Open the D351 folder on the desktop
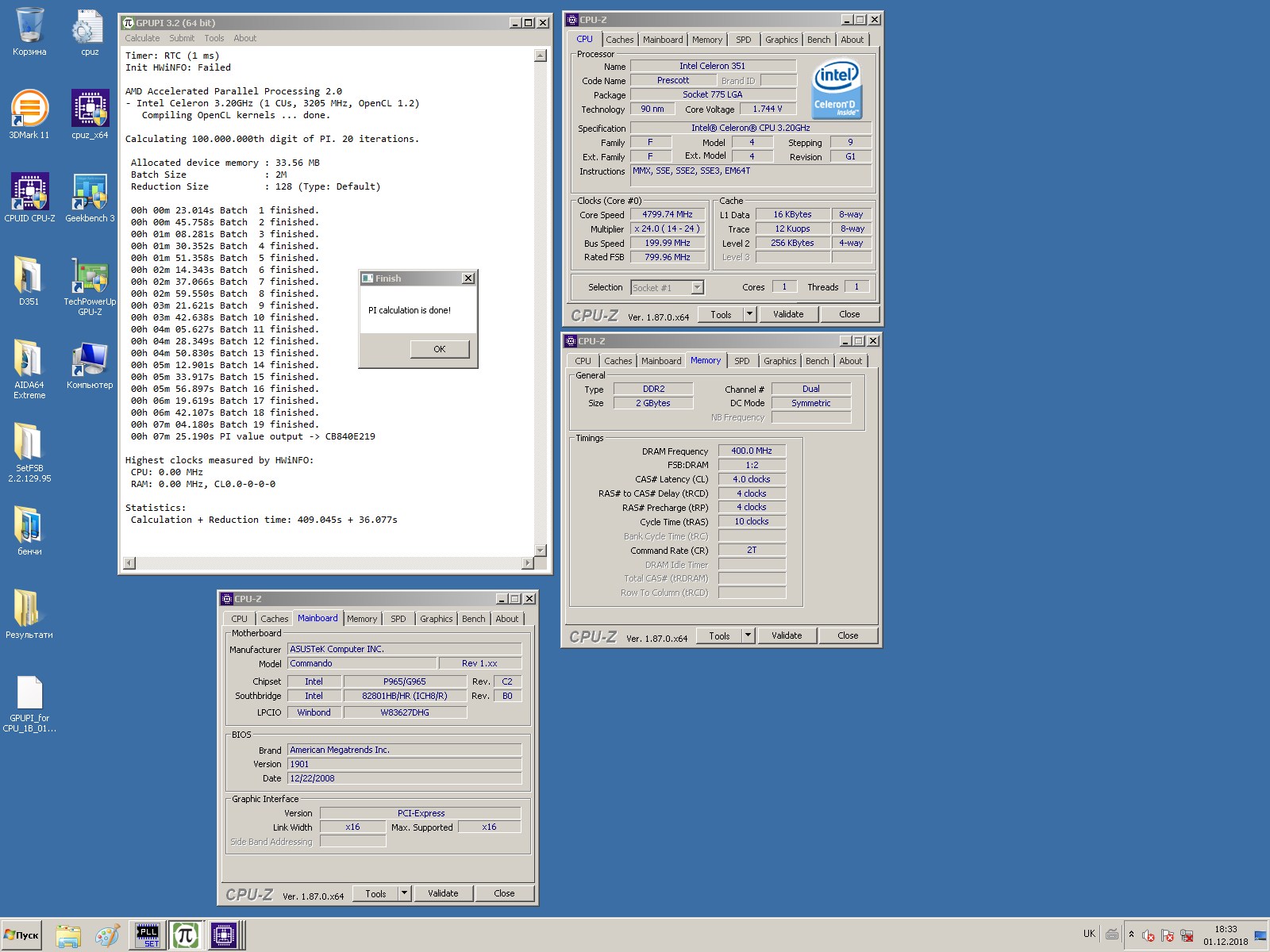Image resolution: width=1270 pixels, height=952 pixels. pyautogui.click(x=29, y=282)
